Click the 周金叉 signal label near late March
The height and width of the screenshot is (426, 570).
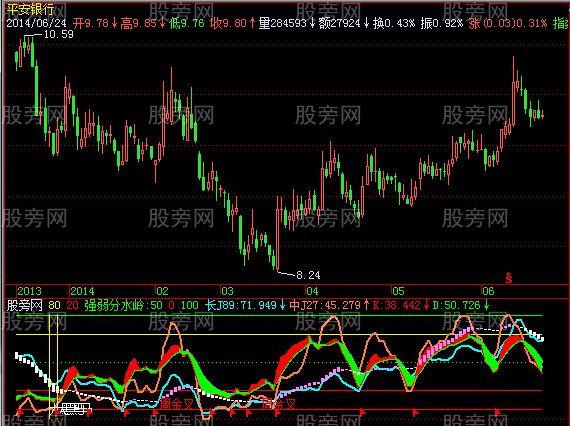pos(279,403)
